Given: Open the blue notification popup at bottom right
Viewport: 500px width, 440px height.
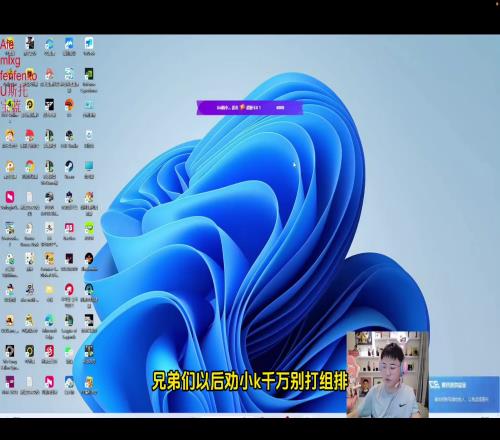Looking at the screenshot, I should tap(464, 393).
